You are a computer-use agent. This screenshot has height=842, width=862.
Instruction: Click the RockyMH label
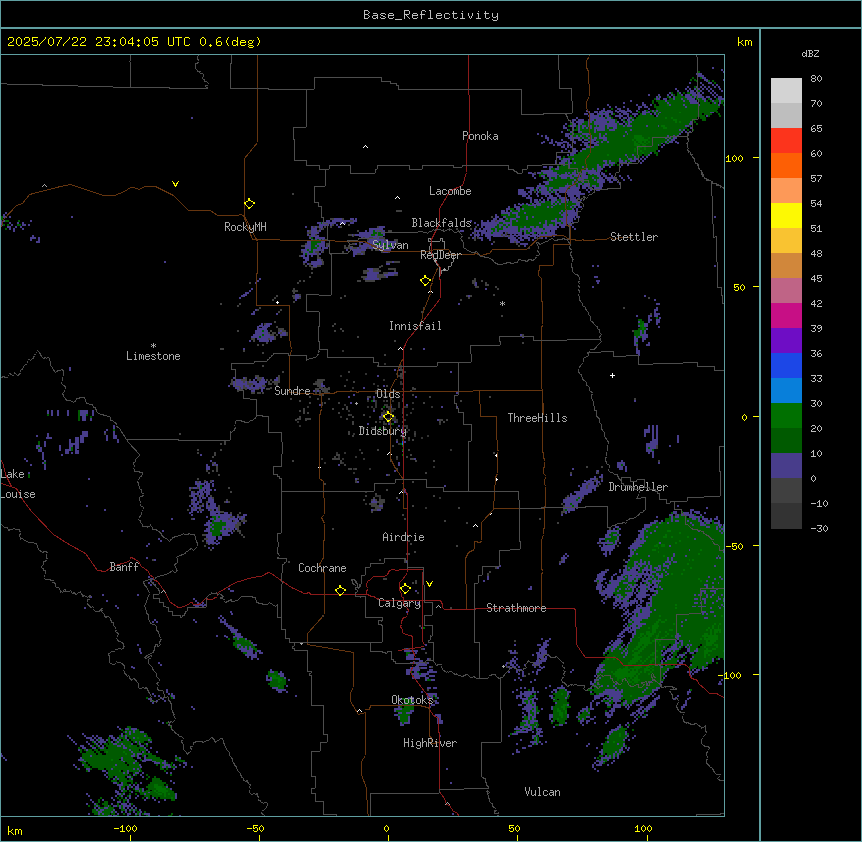tap(245, 227)
